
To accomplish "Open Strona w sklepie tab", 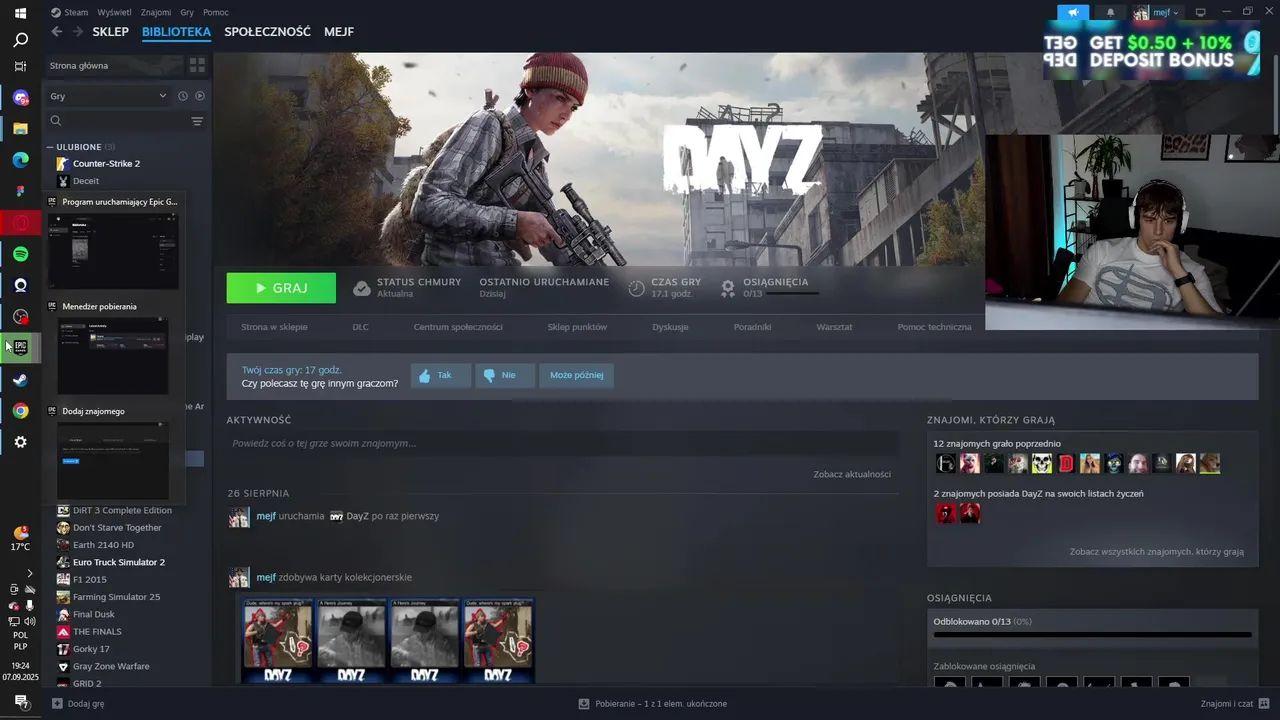I will [x=274, y=327].
